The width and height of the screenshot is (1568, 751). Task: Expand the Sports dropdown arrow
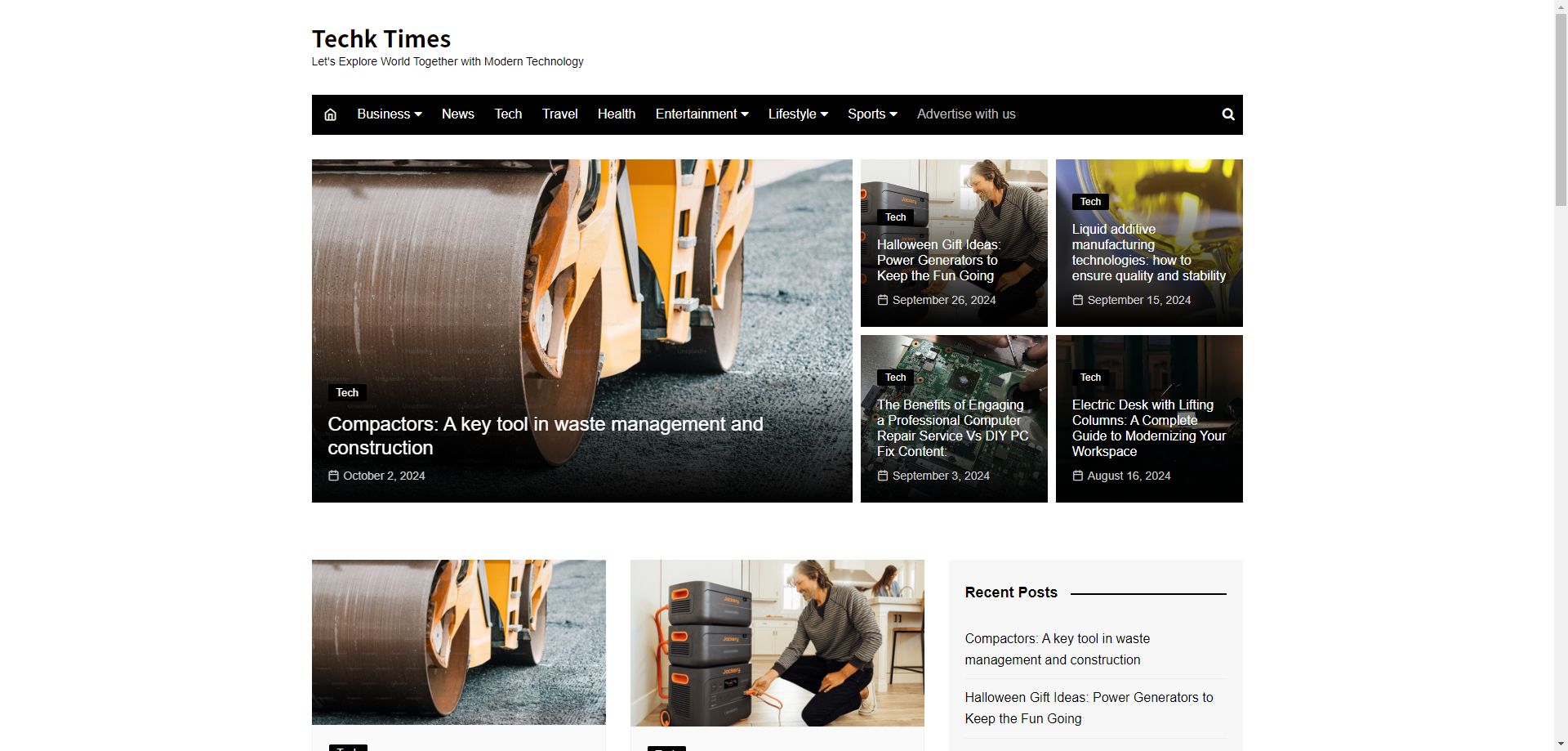pos(893,114)
